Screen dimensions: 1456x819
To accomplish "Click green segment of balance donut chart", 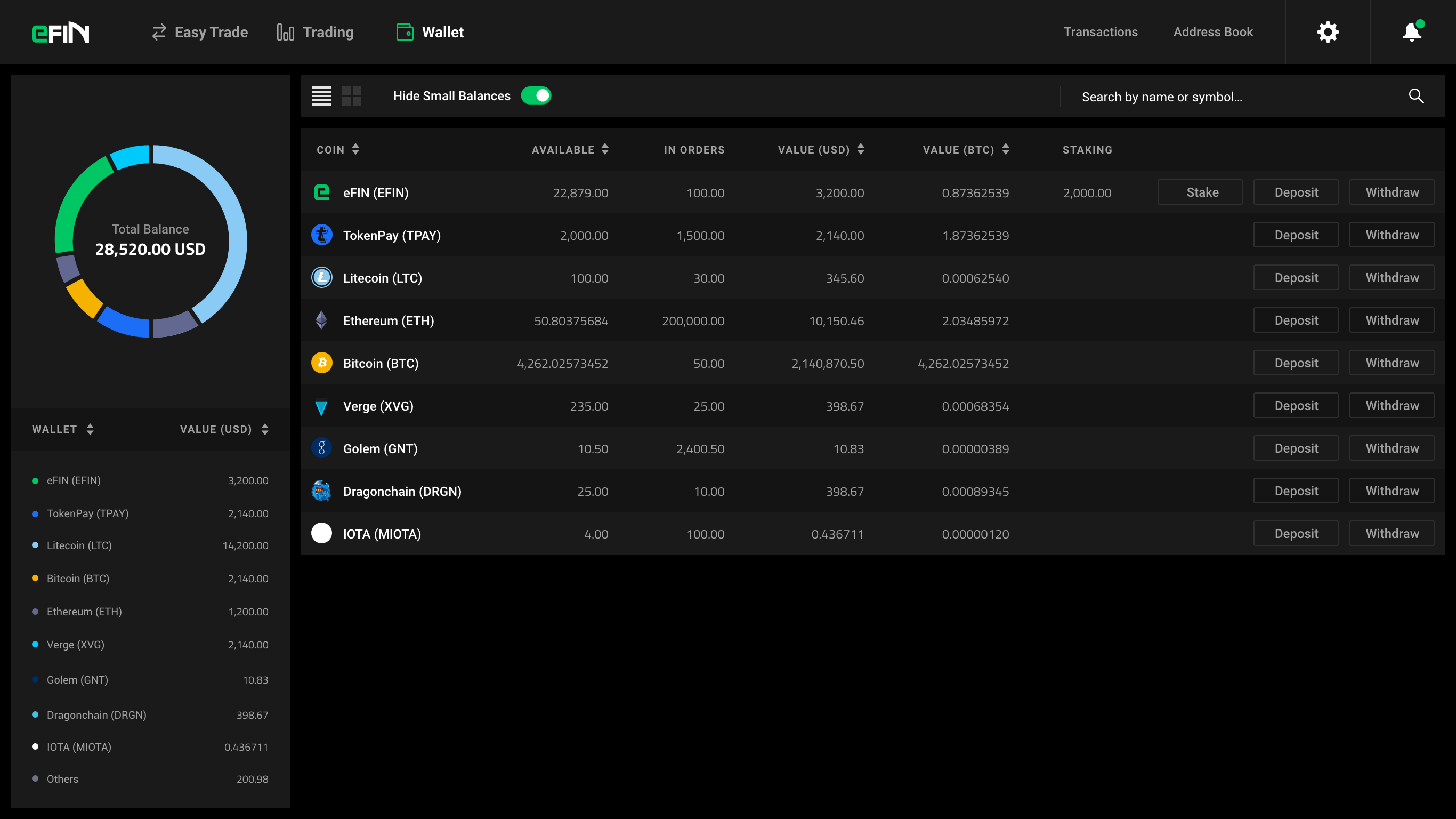I will click(x=74, y=204).
